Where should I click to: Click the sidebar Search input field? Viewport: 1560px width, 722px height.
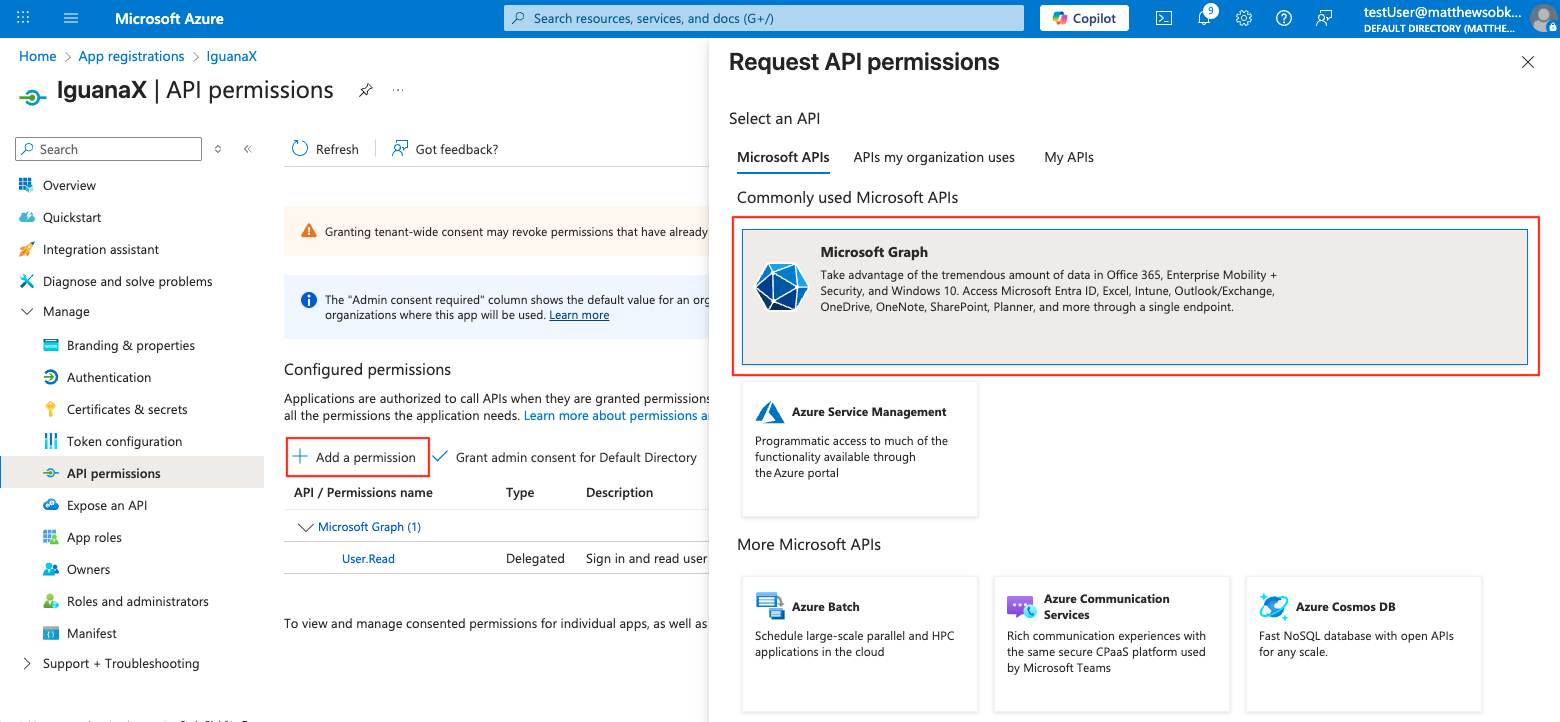pos(108,149)
